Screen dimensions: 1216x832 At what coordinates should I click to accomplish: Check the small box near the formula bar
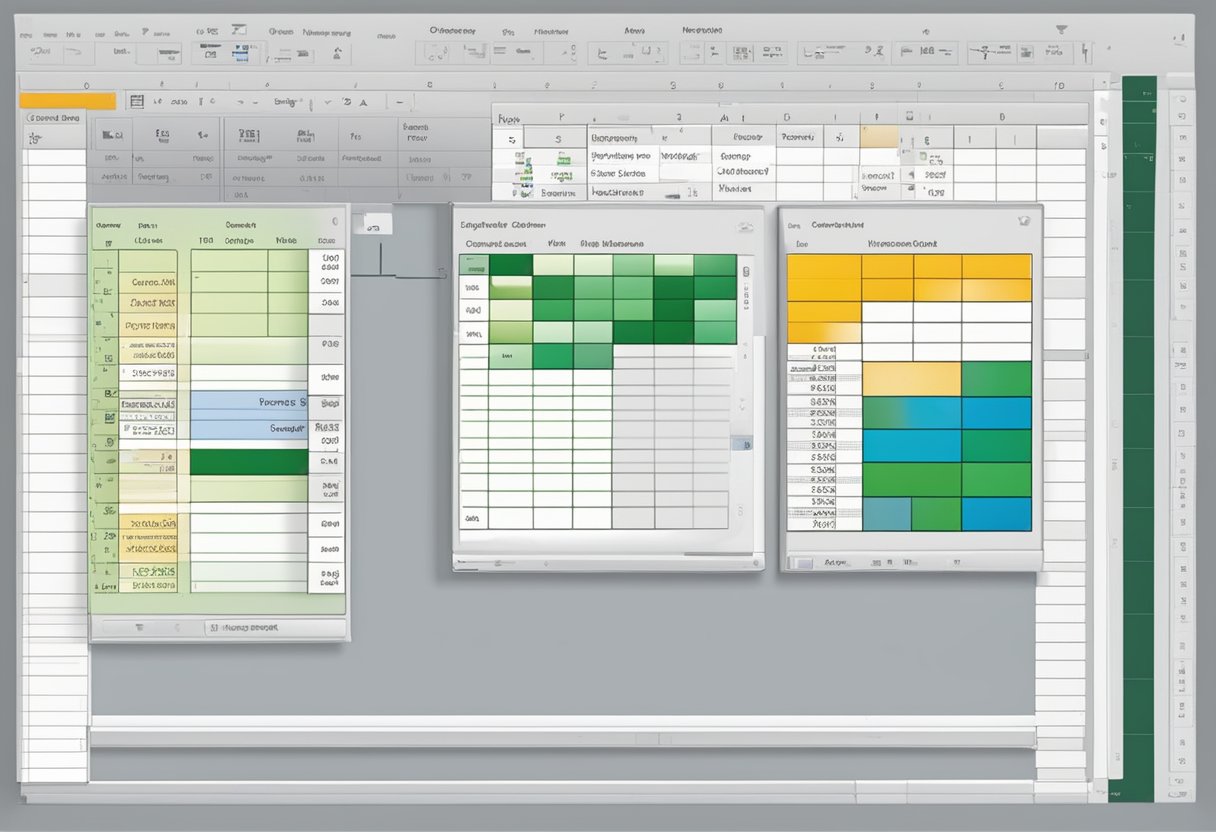(x=137, y=100)
